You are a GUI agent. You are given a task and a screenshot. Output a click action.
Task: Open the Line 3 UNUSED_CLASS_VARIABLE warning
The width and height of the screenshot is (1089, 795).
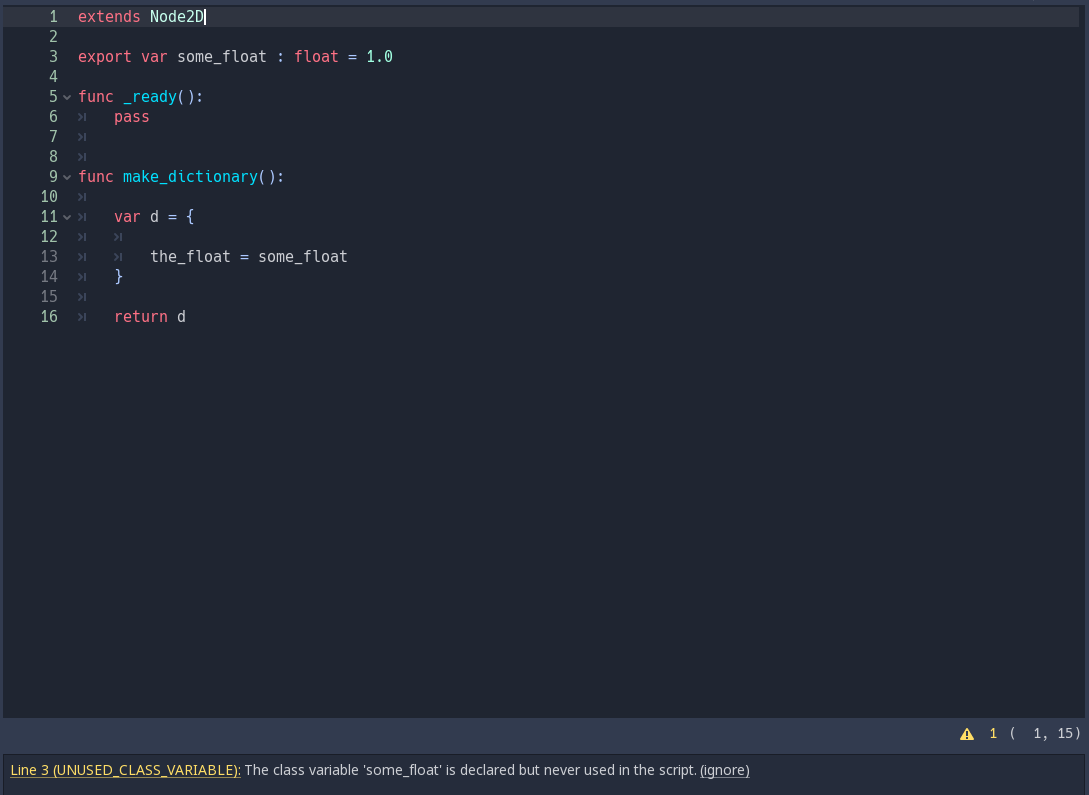coord(124,770)
